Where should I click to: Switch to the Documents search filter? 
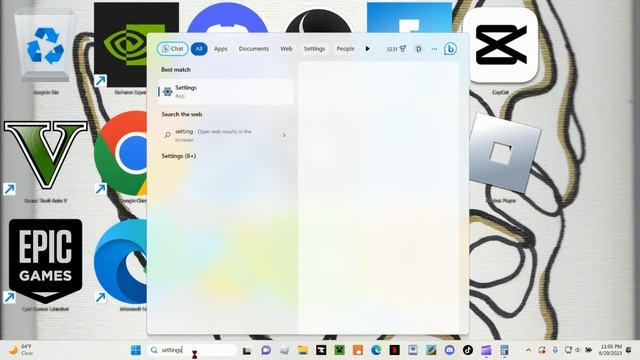click(253, 49)
